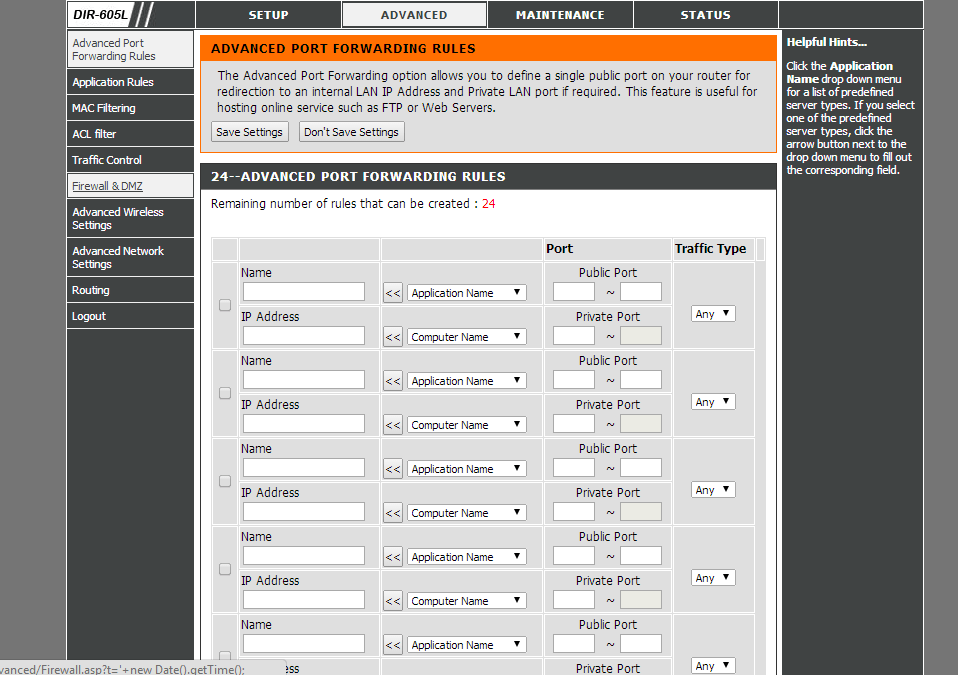Screen dimensions: 958x675
Task: Click << copy button for third rule's Application Name
Action: pyautogui.click(x=393, y=469)
